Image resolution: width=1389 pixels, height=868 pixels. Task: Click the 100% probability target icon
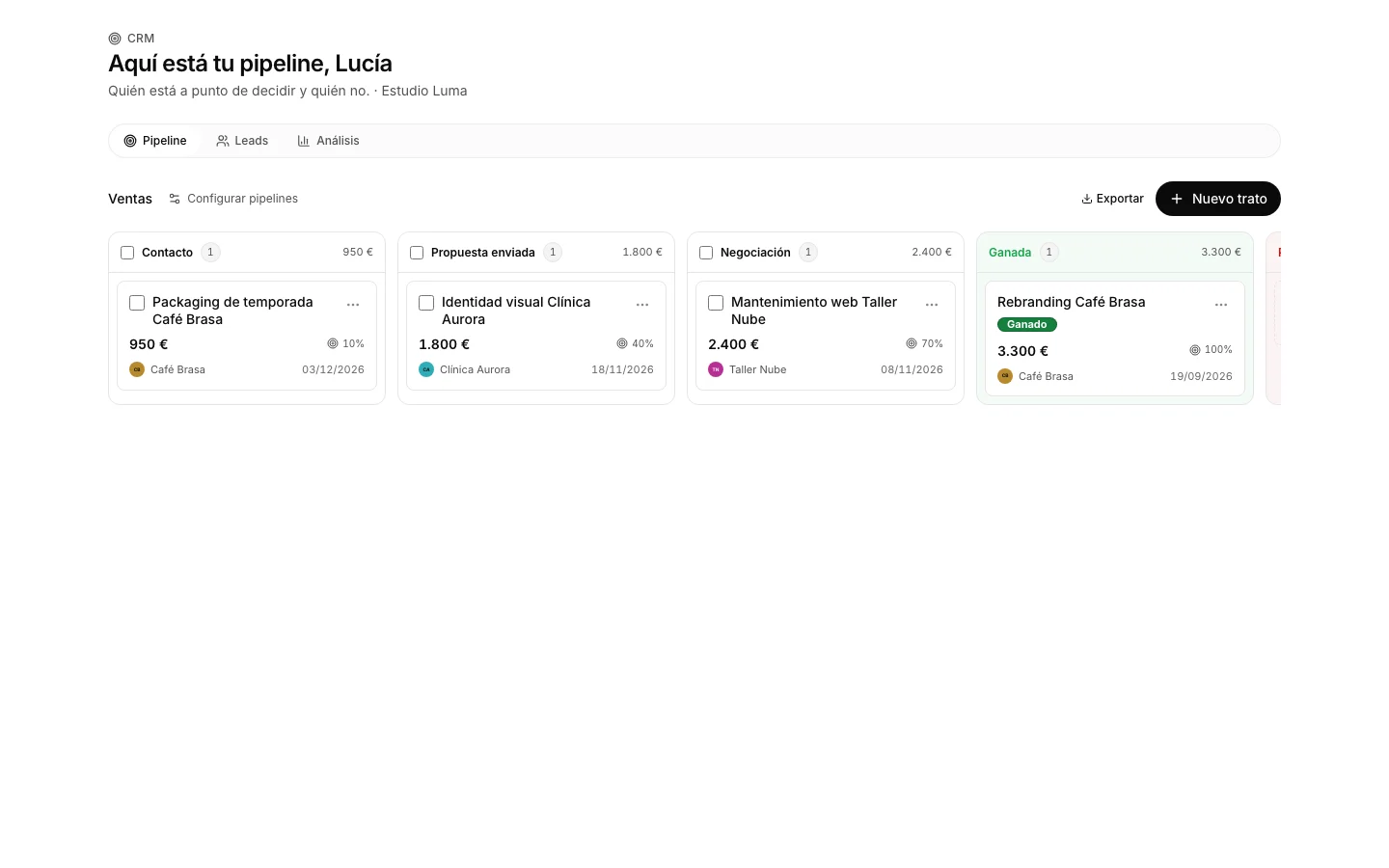tap(1195, 350)
